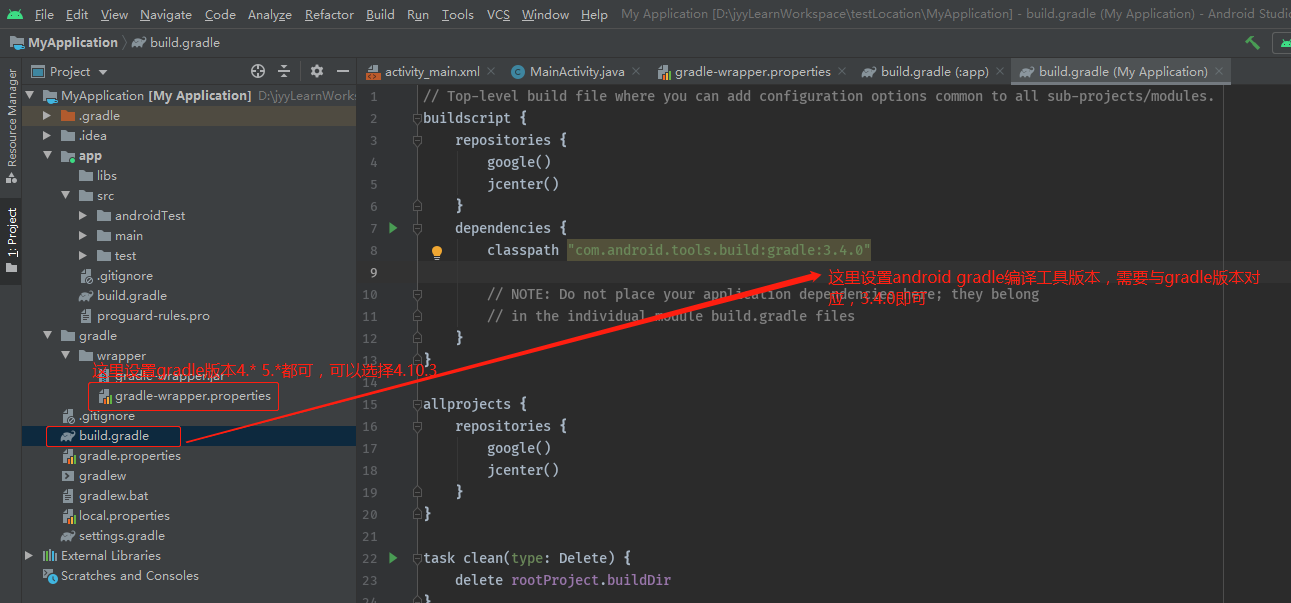Open the Refactor menu

329,14
